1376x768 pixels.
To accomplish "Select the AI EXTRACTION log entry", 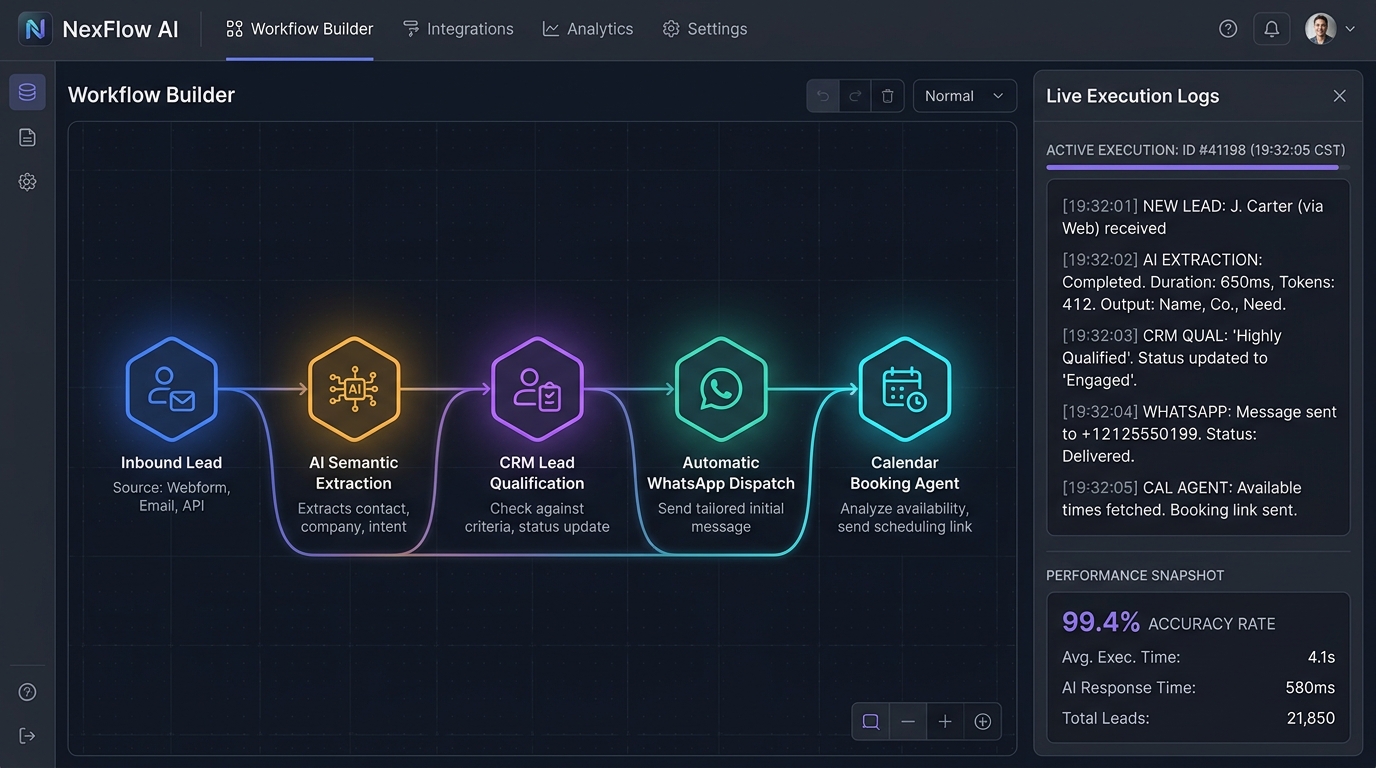I will [1198, 282].
